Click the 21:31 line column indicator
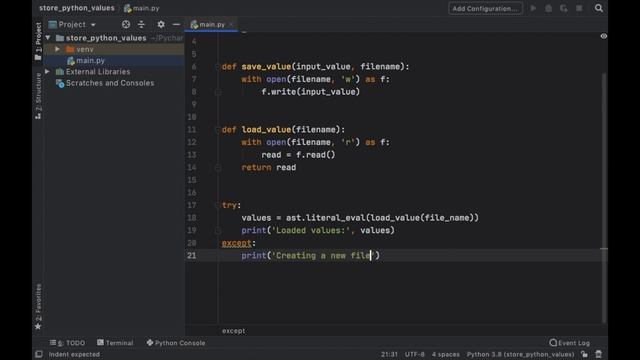Screen dimensions: 640x360 [x=389, y=354]
